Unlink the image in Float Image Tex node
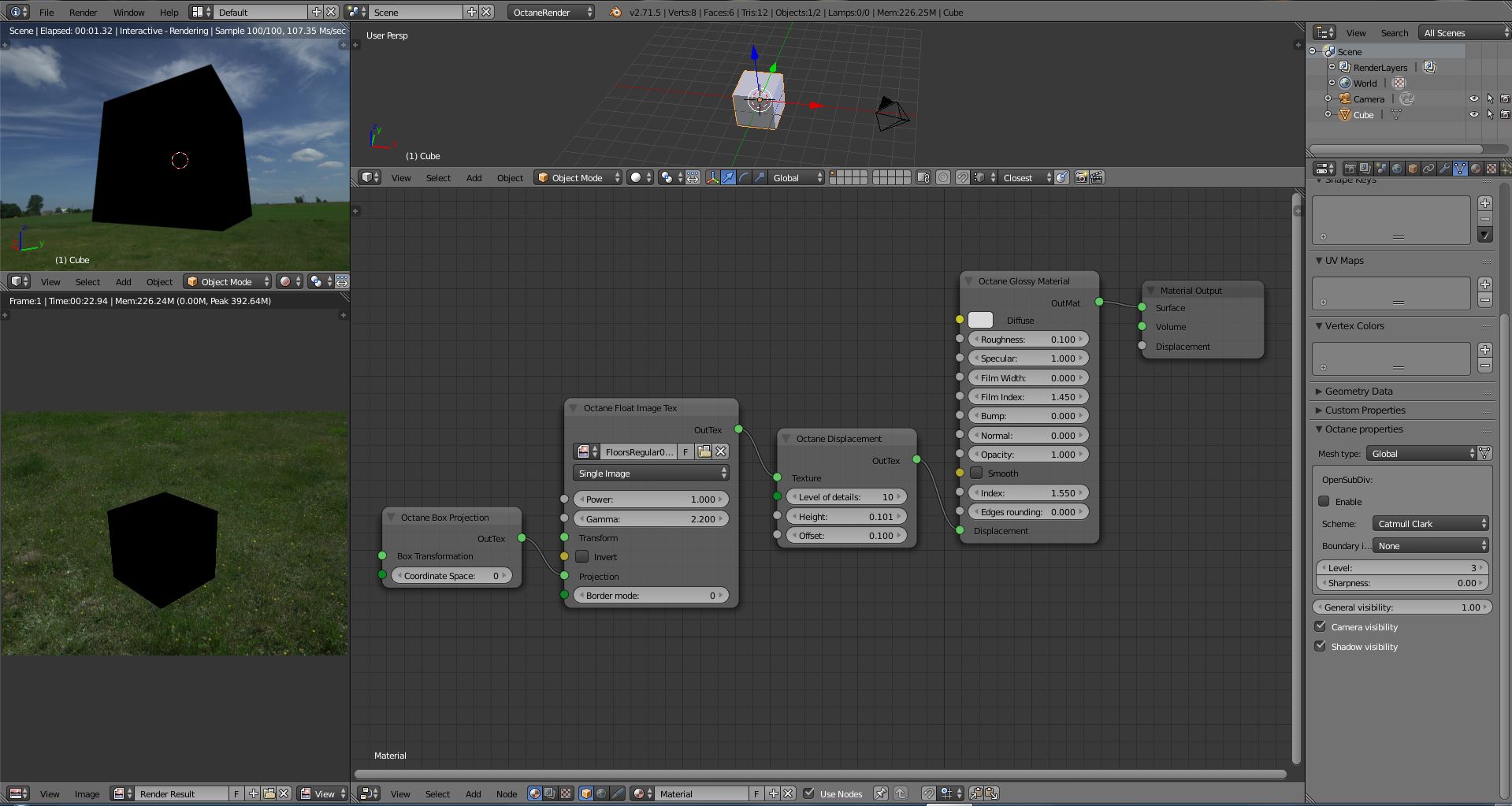 (720, 451)
